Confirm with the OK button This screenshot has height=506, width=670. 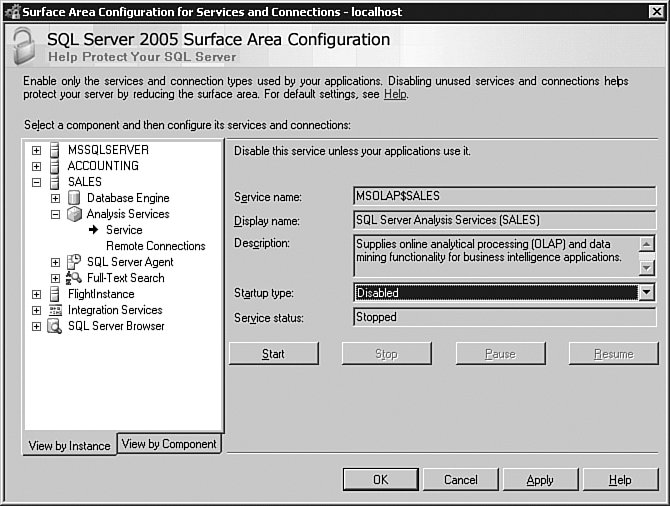(381, 480)
